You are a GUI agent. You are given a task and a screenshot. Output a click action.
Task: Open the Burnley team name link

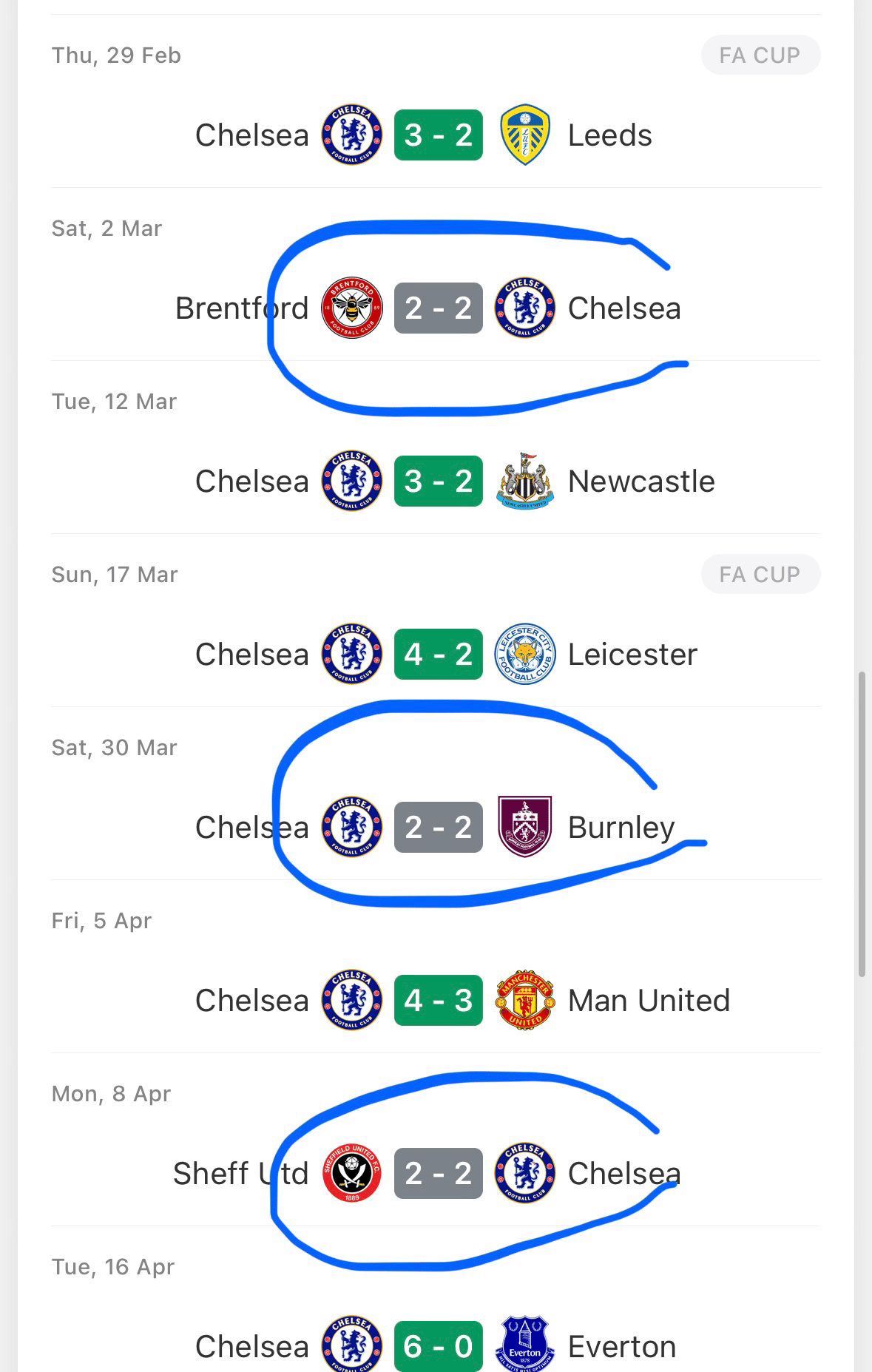click(x=621, y=828)
